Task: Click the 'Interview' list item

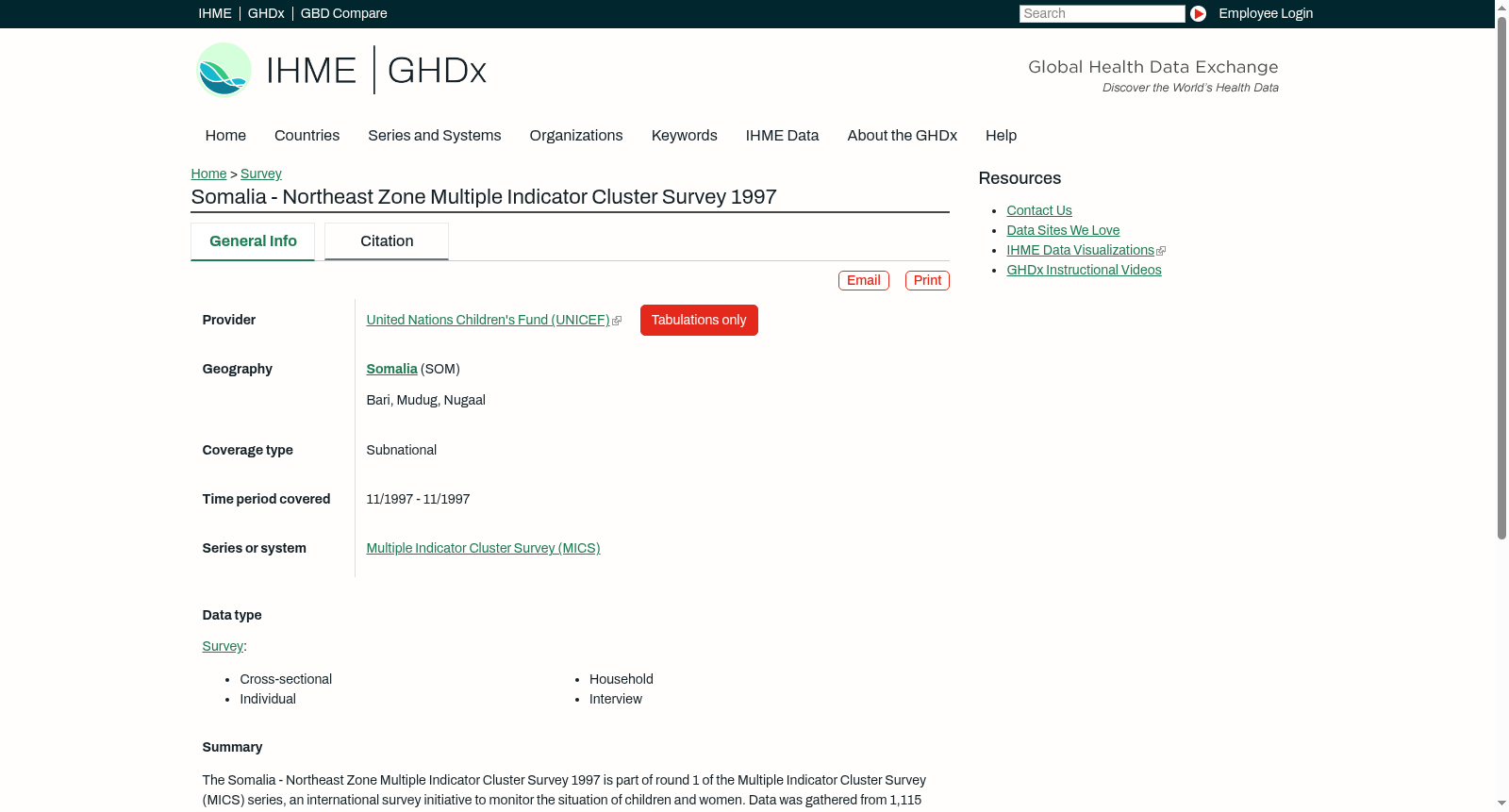Action: pyautogui.click(x=616, y=699)
